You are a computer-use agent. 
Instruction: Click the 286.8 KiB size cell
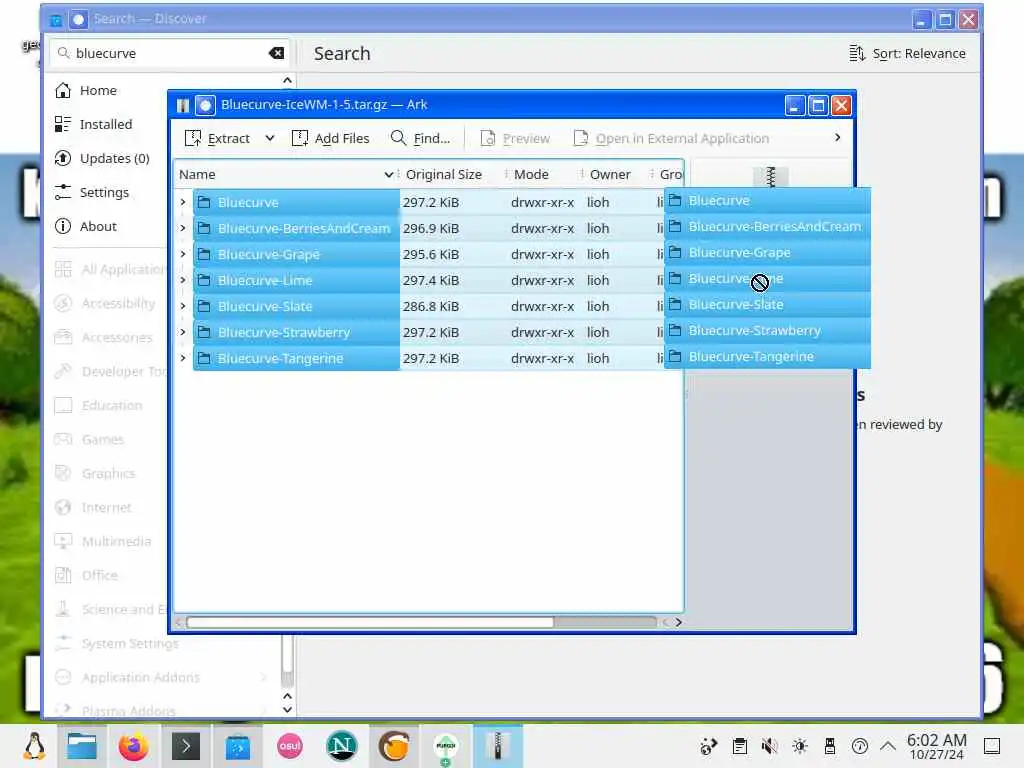coord(431,306)
